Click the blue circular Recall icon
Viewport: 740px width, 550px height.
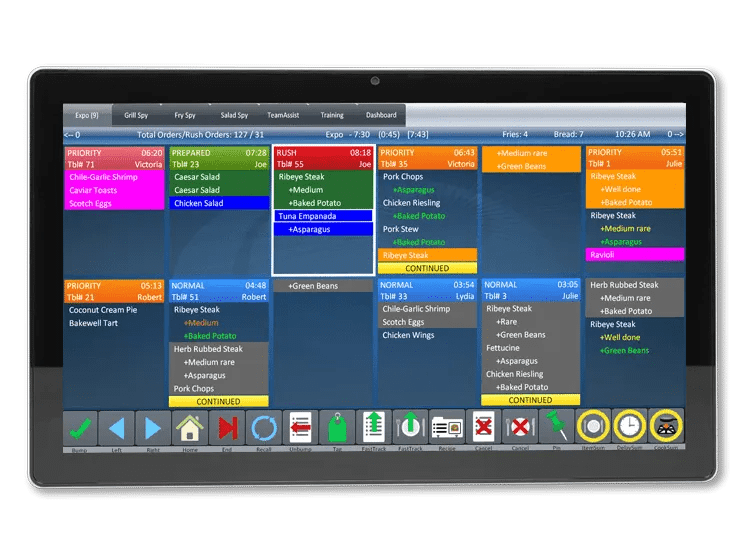click(x=264, y=428)
